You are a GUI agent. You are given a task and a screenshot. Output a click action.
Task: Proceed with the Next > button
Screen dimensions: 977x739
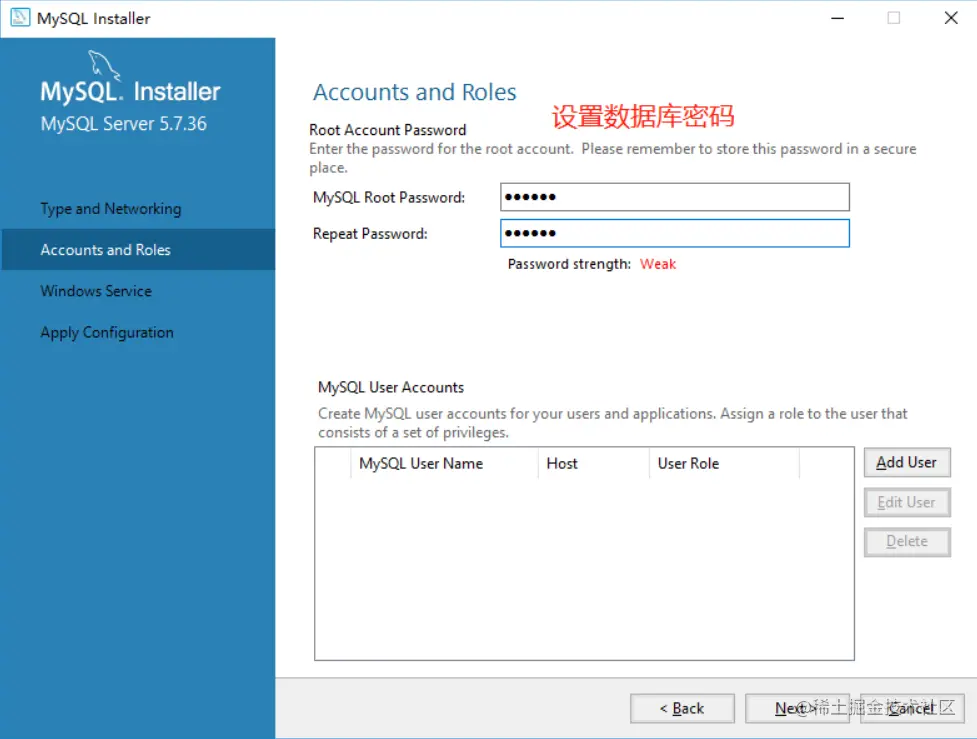(x=797, y=708)
